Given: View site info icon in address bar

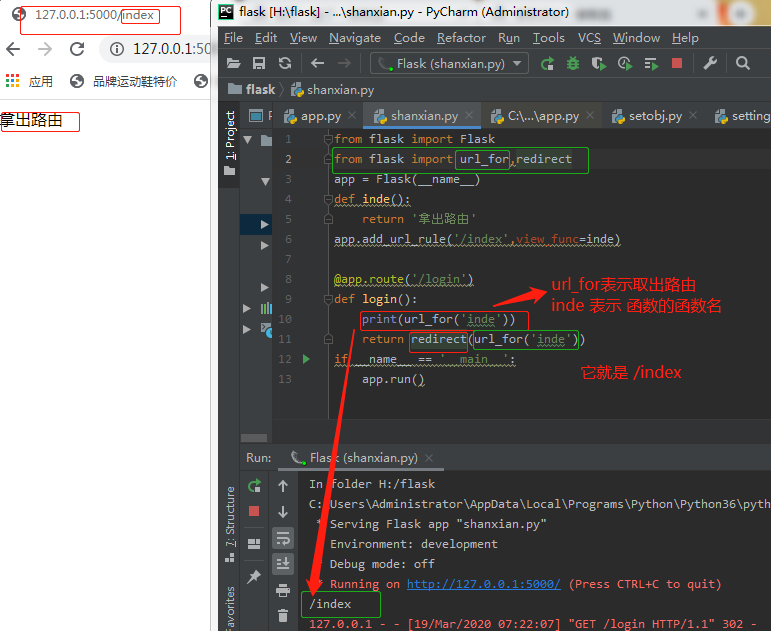Looking at the screenshot, I should point(117,49).
